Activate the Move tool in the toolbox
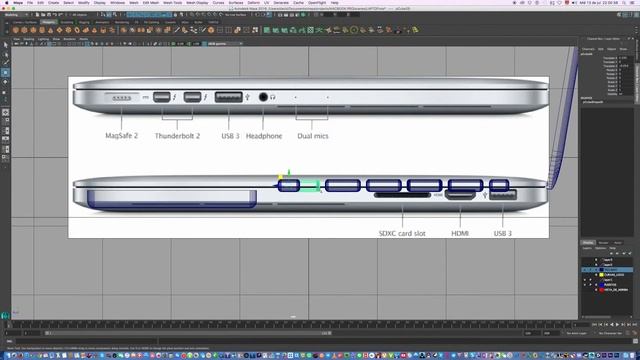The width and height of the screenshot is (640, 360). point(5,72)
